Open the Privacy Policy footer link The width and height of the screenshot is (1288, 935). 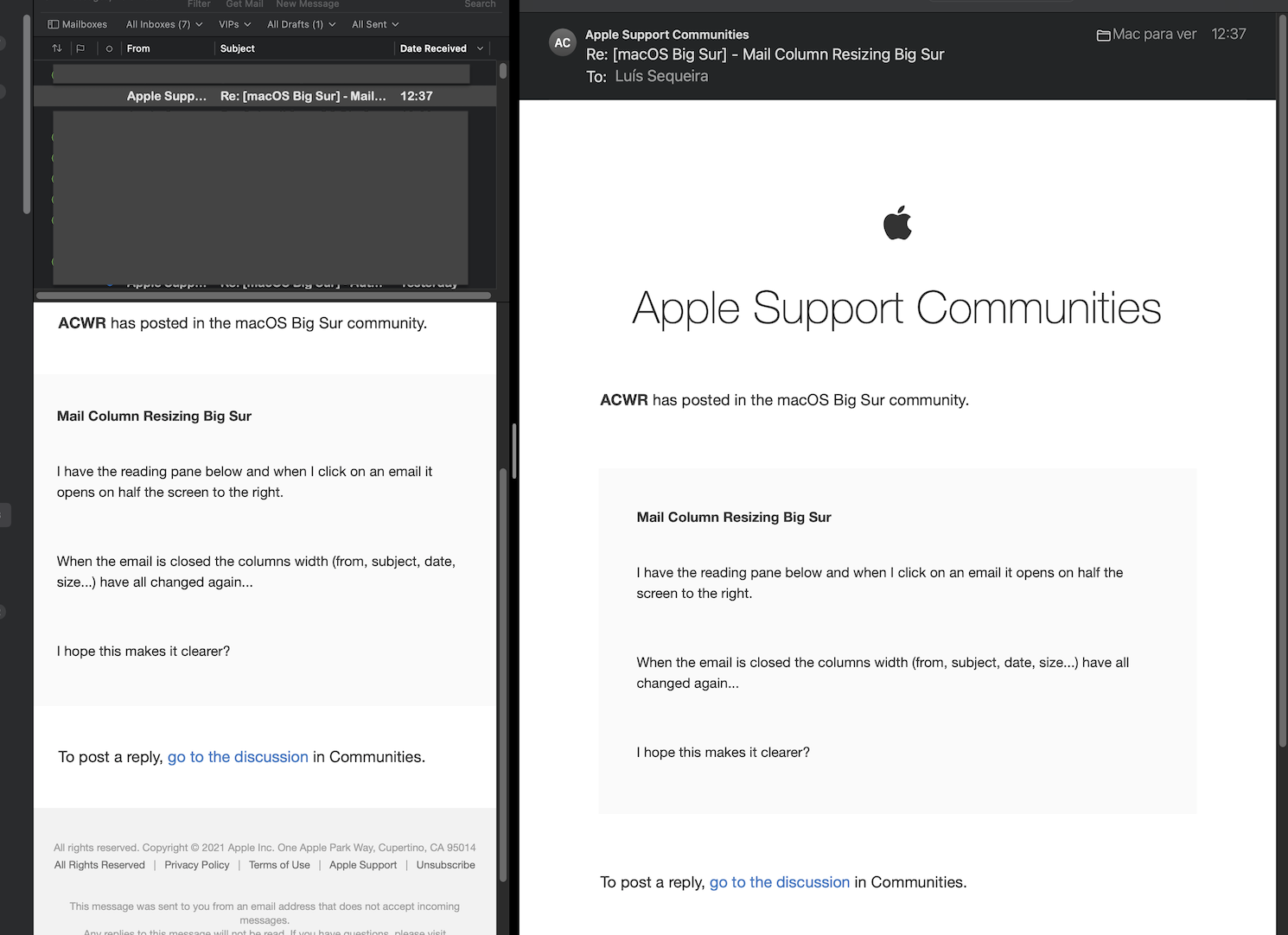(x=197, y=865)
